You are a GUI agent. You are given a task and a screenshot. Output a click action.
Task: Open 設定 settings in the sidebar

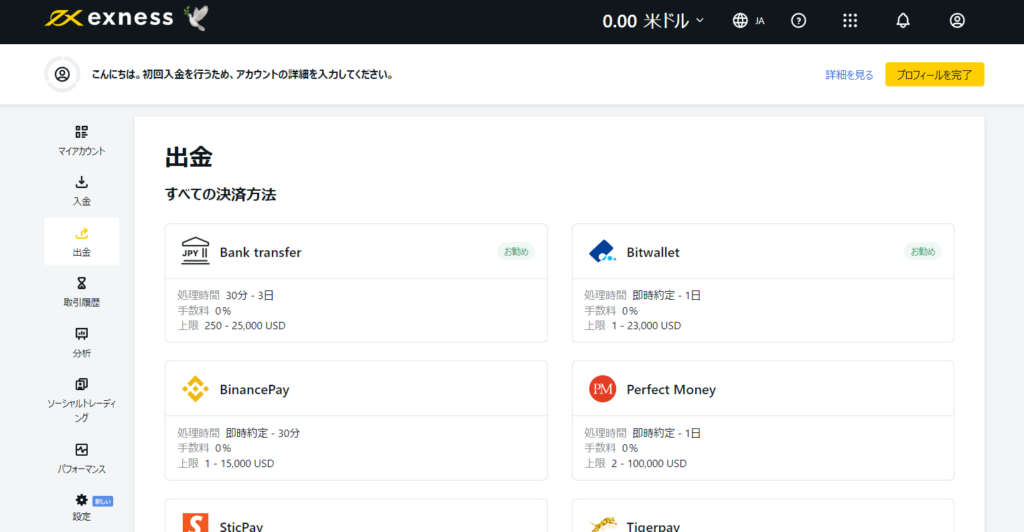coord(82,507)
